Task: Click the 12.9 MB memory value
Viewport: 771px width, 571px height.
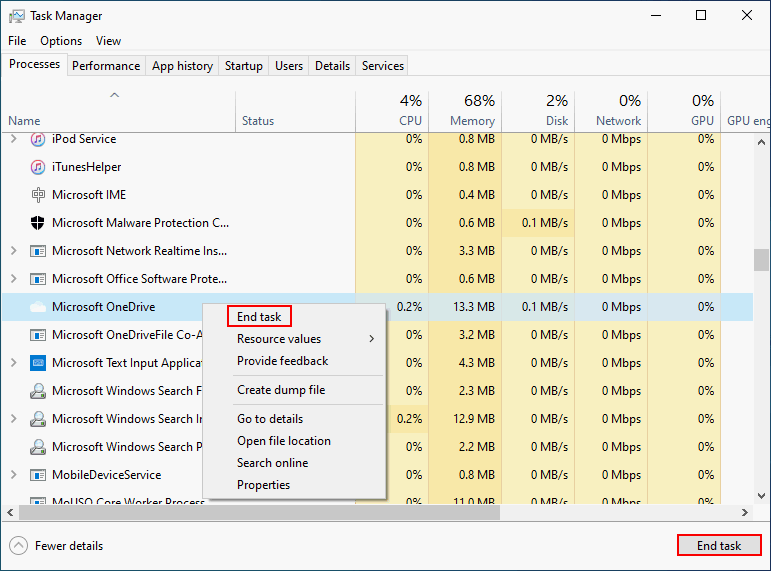Action: [474, 419]
